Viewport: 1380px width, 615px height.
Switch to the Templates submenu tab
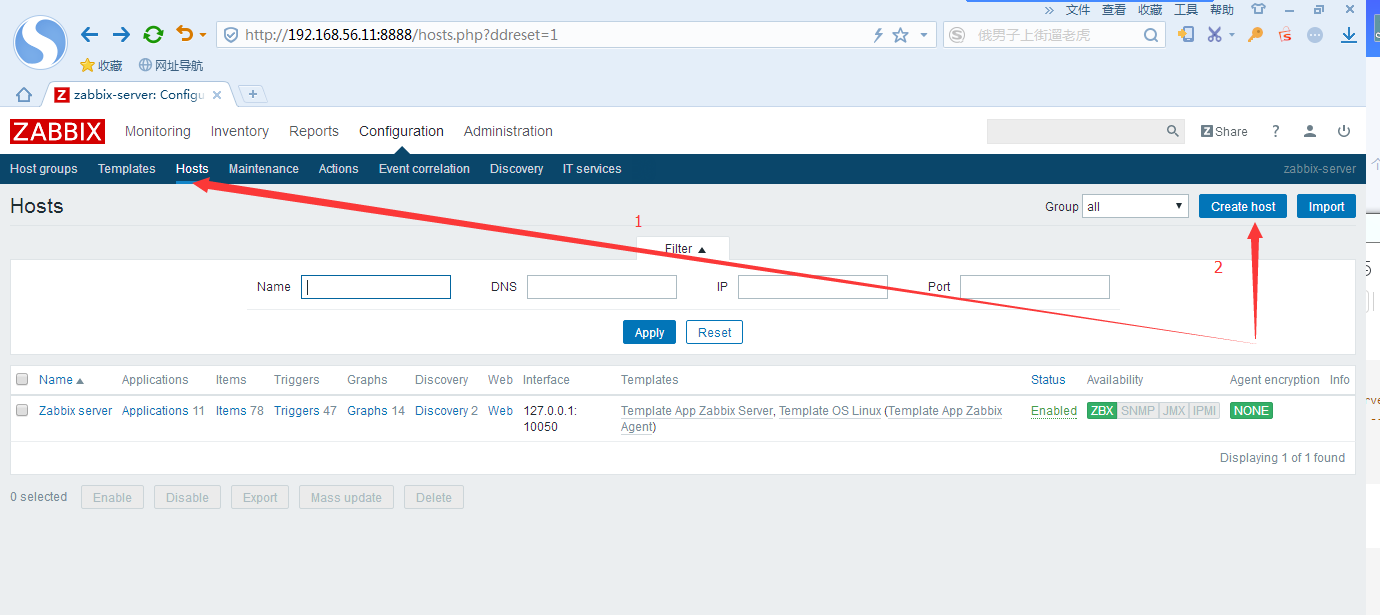(x=127, y=169)
